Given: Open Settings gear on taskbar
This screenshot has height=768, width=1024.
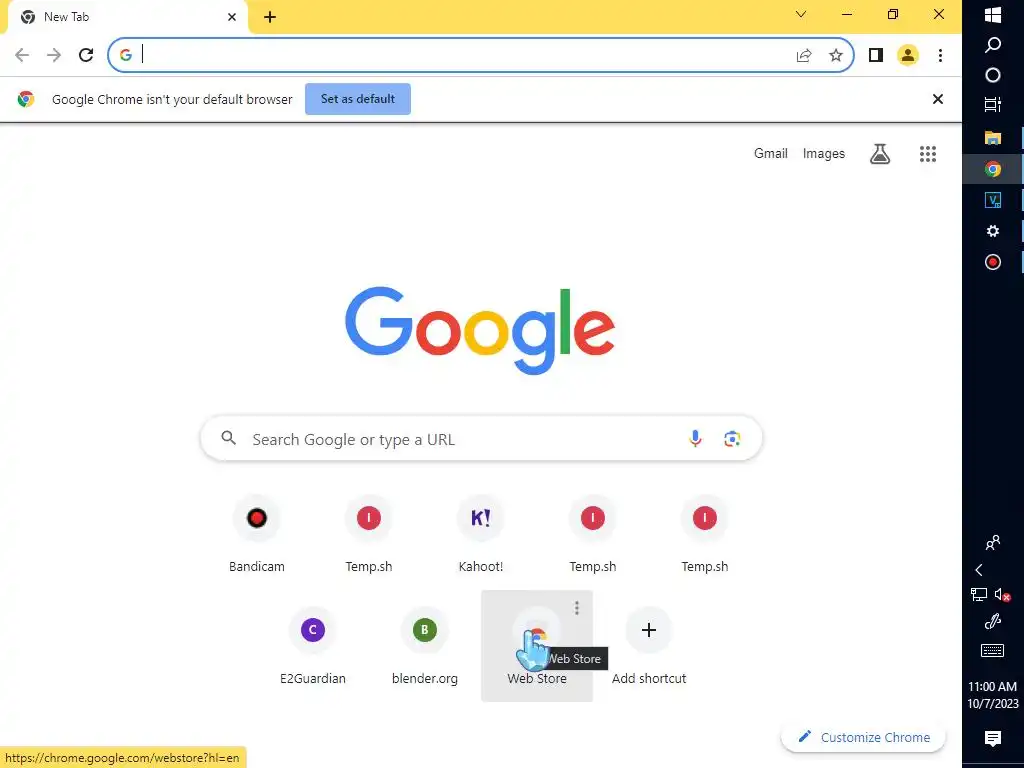Looking at the screenshot, I should [x=993, y=231].
